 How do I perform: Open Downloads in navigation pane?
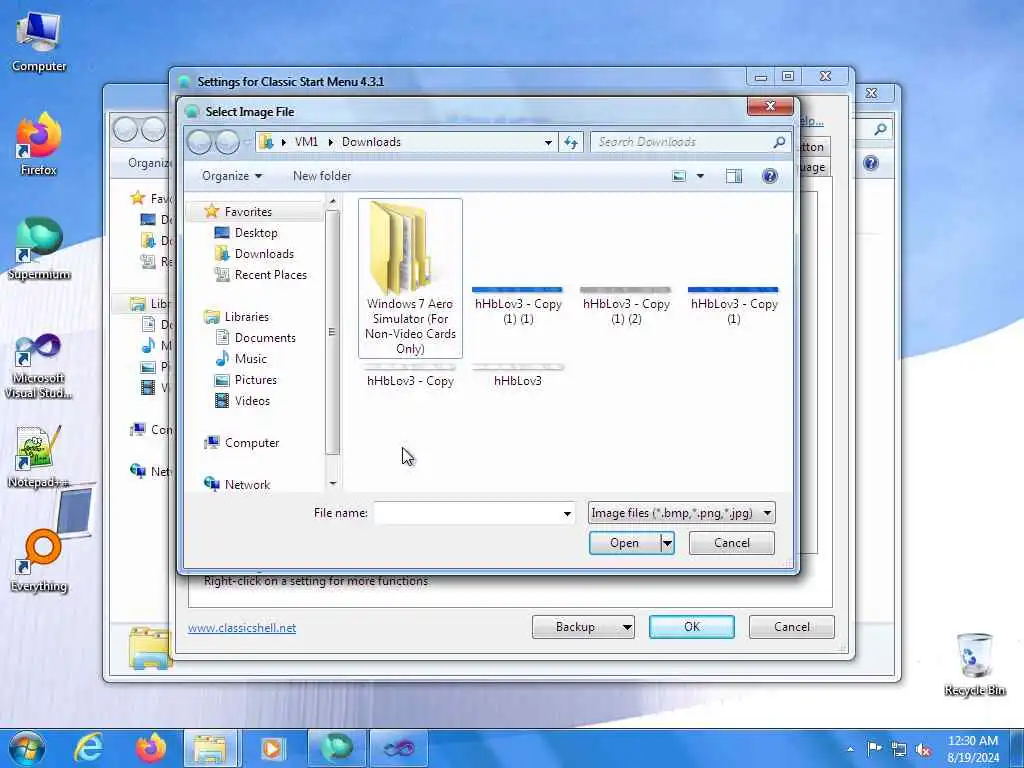click(264, 253)
